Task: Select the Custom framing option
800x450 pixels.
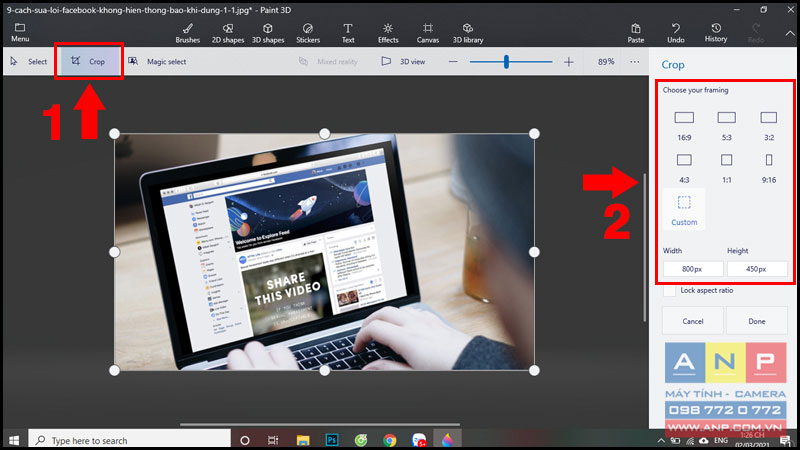Action: coord(684,209)
